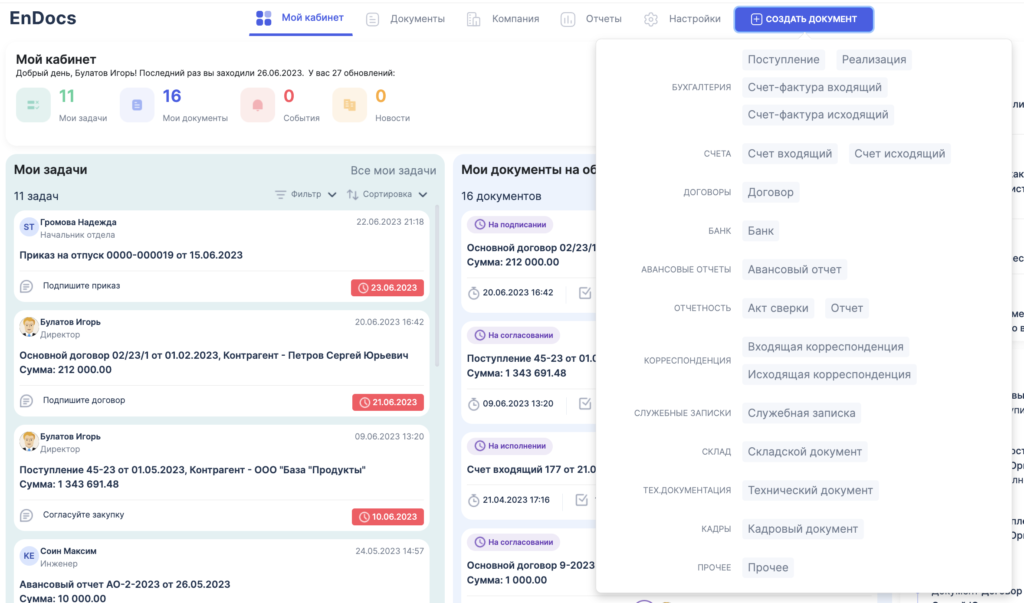
Task: Click the Создать документ button
Action: (x=803, y=19)
